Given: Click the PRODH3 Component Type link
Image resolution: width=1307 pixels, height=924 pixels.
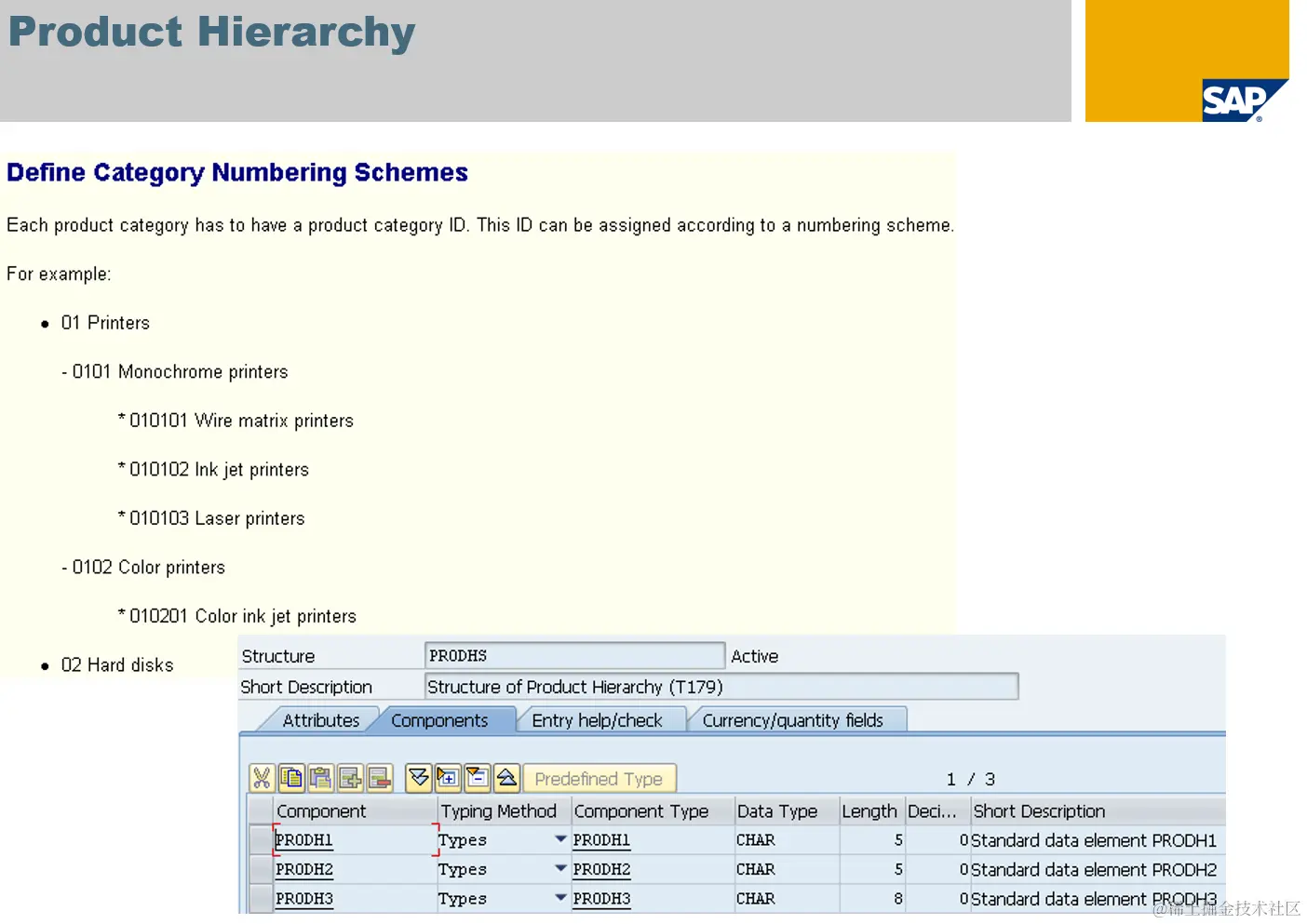Looking at the screenshot, I should click(x=601, y=900).
